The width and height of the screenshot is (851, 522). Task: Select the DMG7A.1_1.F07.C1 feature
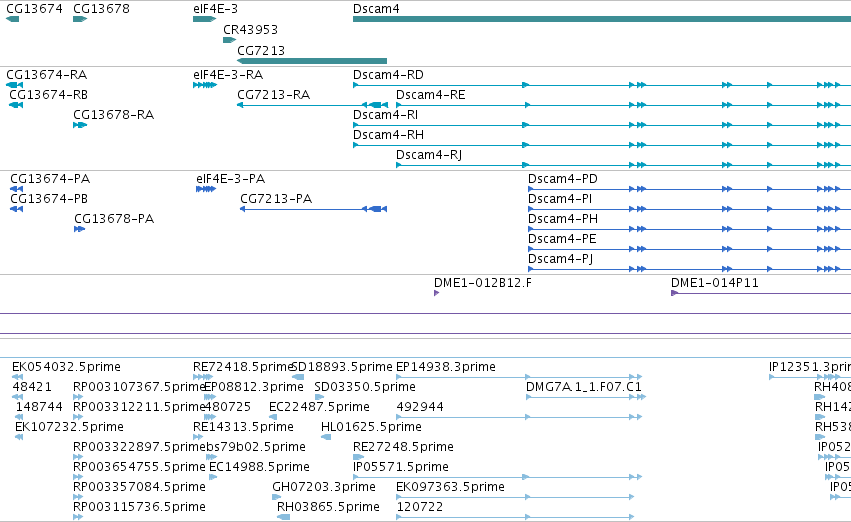586,397
